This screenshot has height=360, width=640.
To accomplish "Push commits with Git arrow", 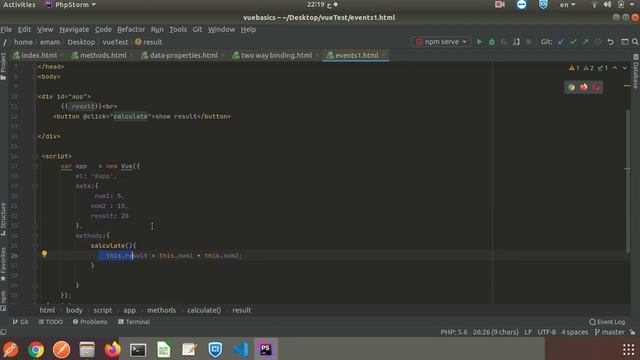I will coord(586,42).
